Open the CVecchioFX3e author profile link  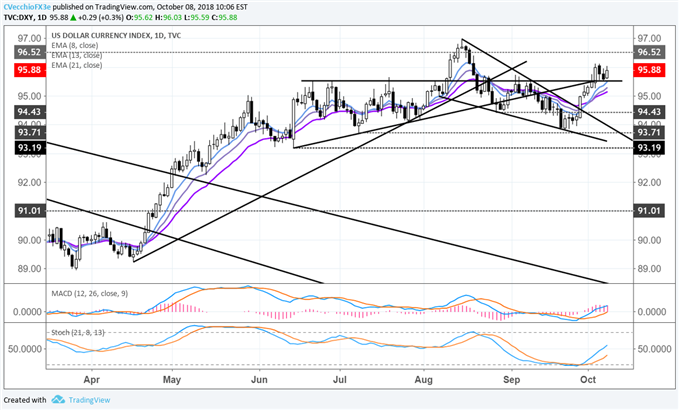[x=26, y=8]
